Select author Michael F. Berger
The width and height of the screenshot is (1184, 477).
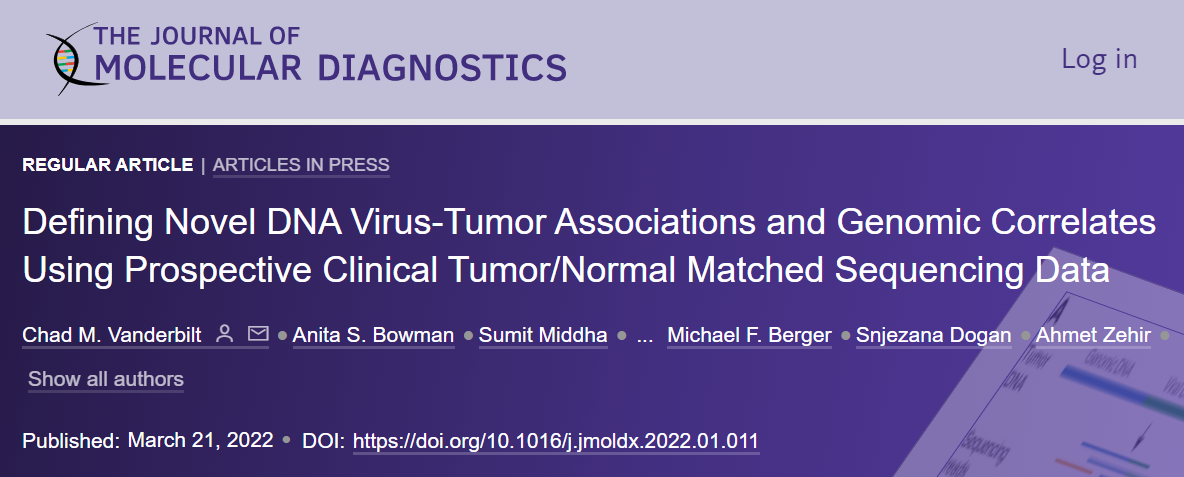pyautogui.click(x=749, y=335)
